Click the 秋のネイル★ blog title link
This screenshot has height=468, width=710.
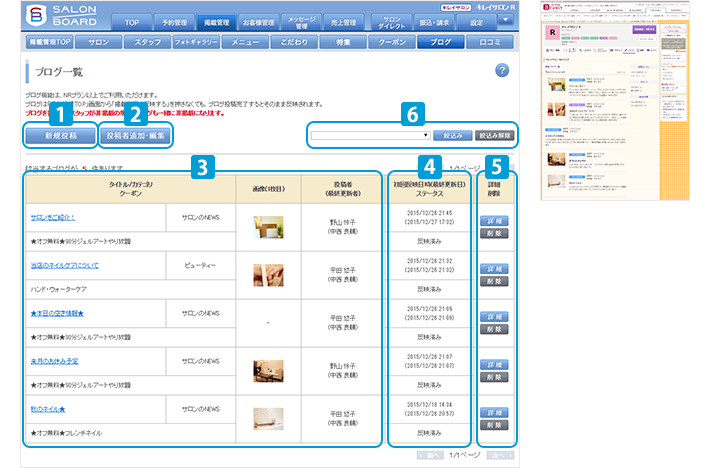click(x=48, y=409)
